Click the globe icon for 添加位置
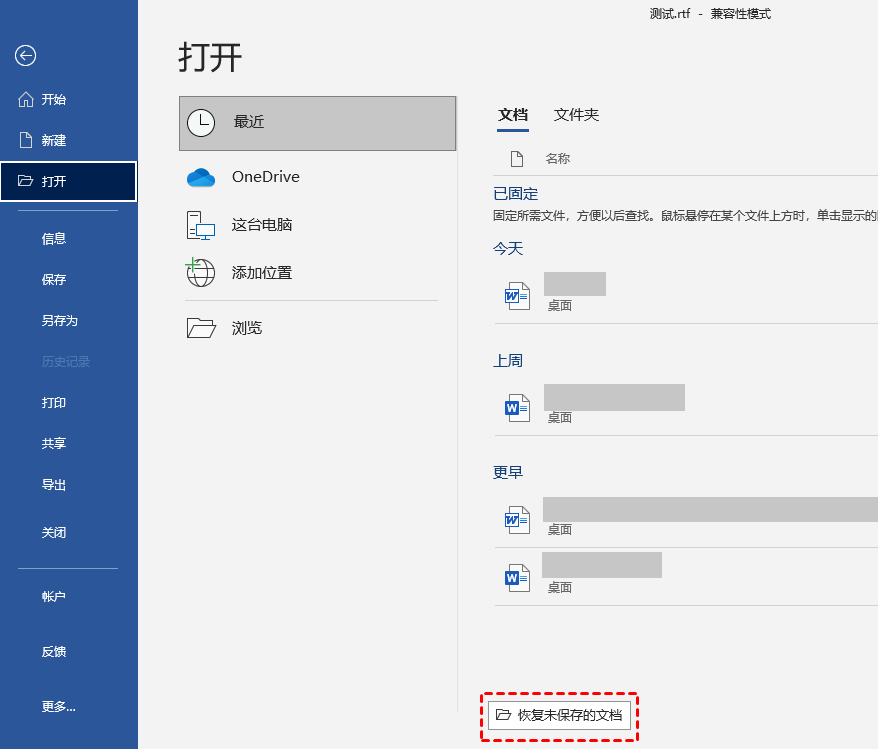This screenshot has width=878, height=749. click(x=200, y=272)
